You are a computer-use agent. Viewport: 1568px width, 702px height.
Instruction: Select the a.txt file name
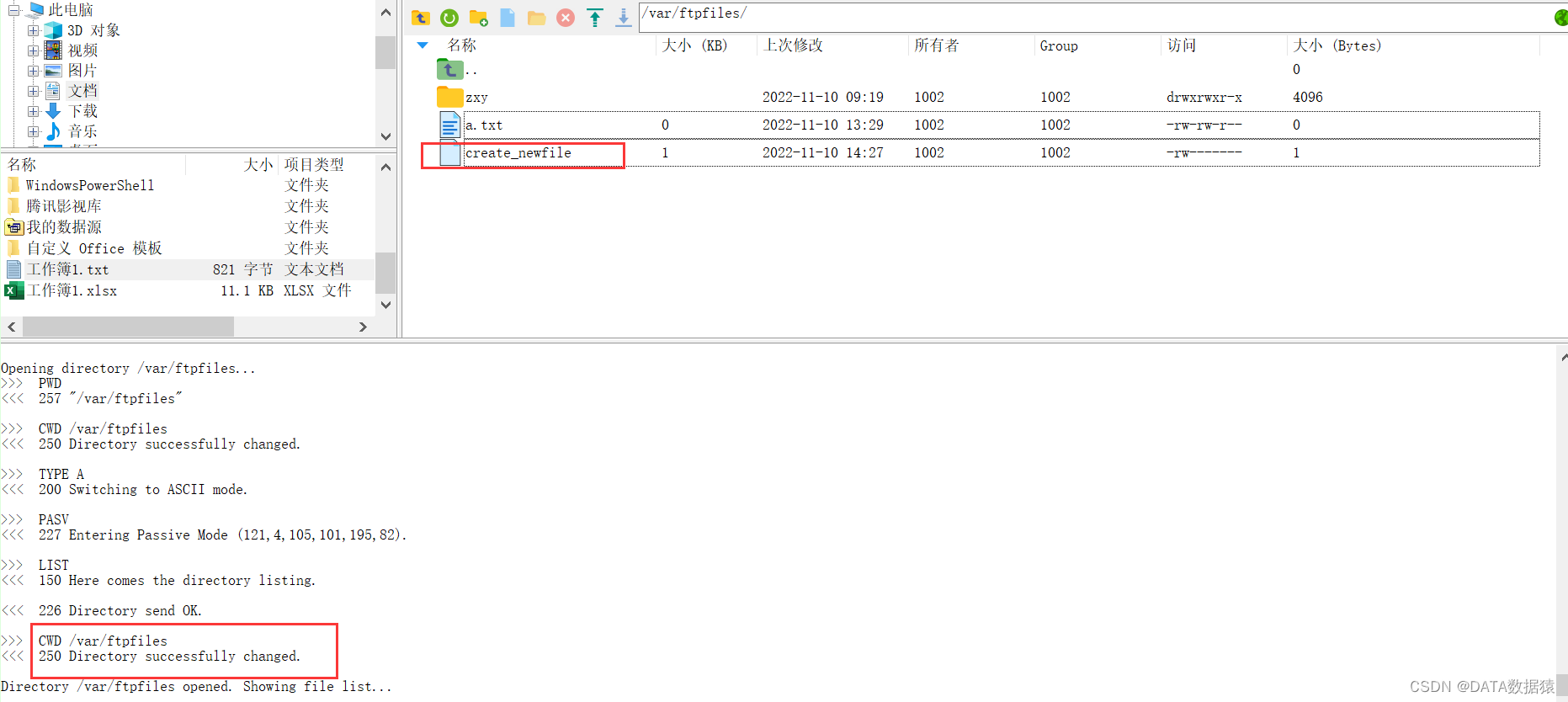click(484, 125)
